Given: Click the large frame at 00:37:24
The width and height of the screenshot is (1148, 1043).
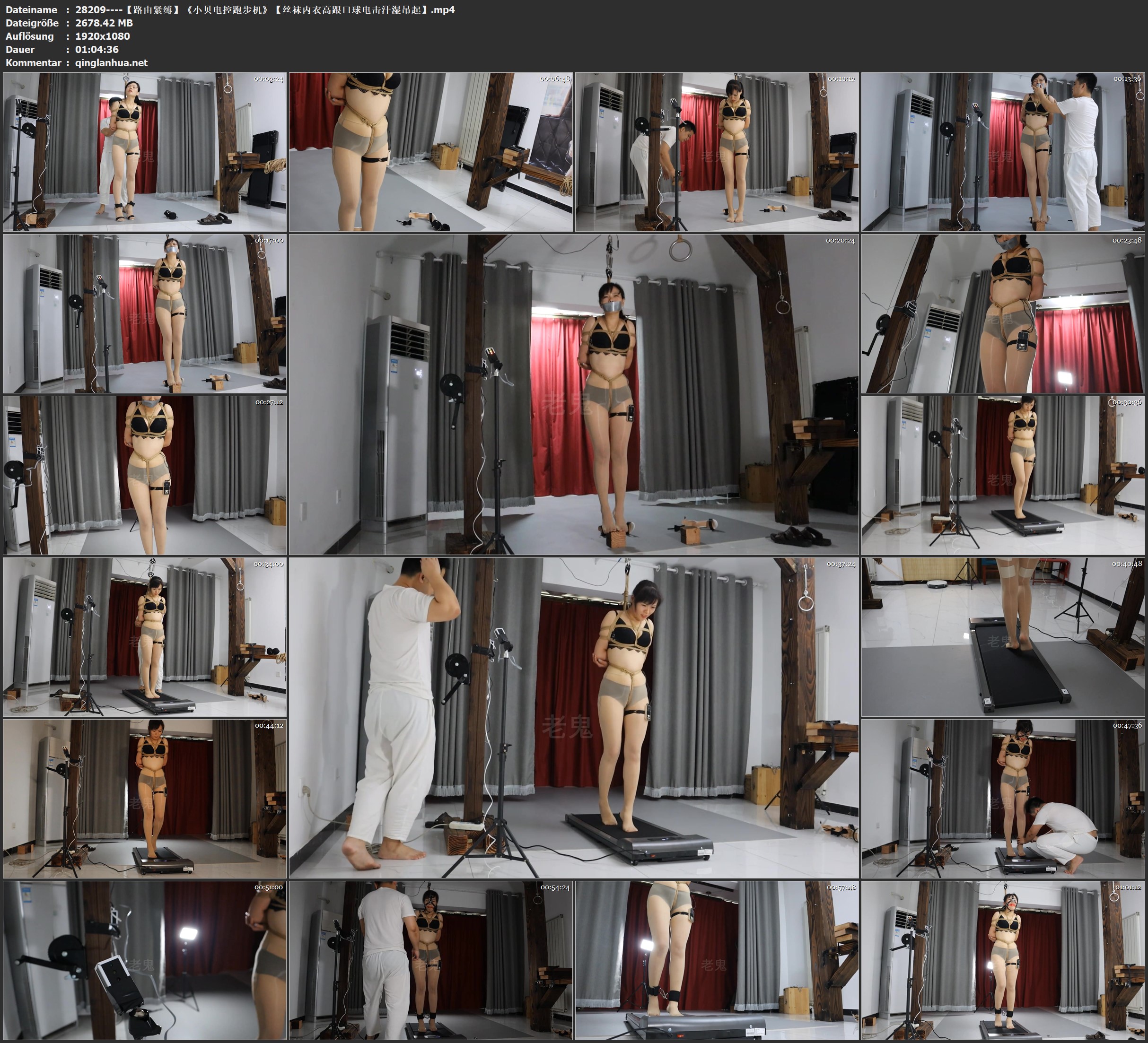Looking at the screenshot, I should (573, 718).
